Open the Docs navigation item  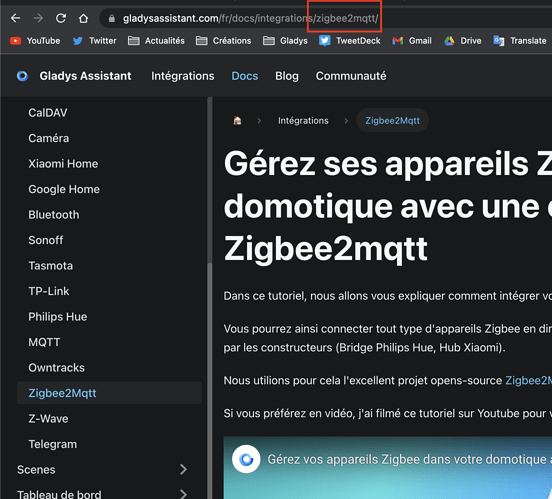pos(245,76)
